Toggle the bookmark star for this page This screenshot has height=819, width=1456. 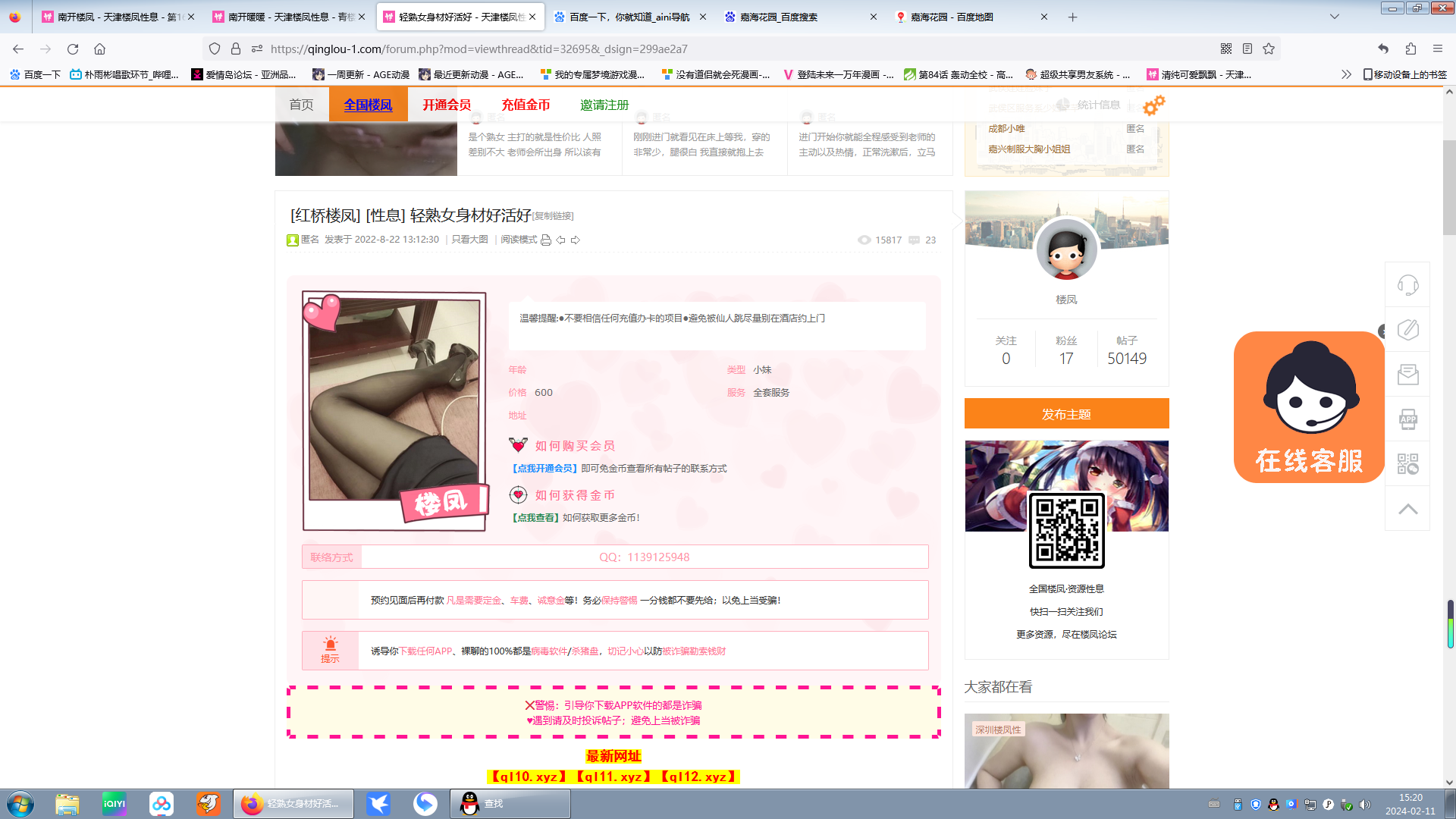click(x=1269, y=49)
